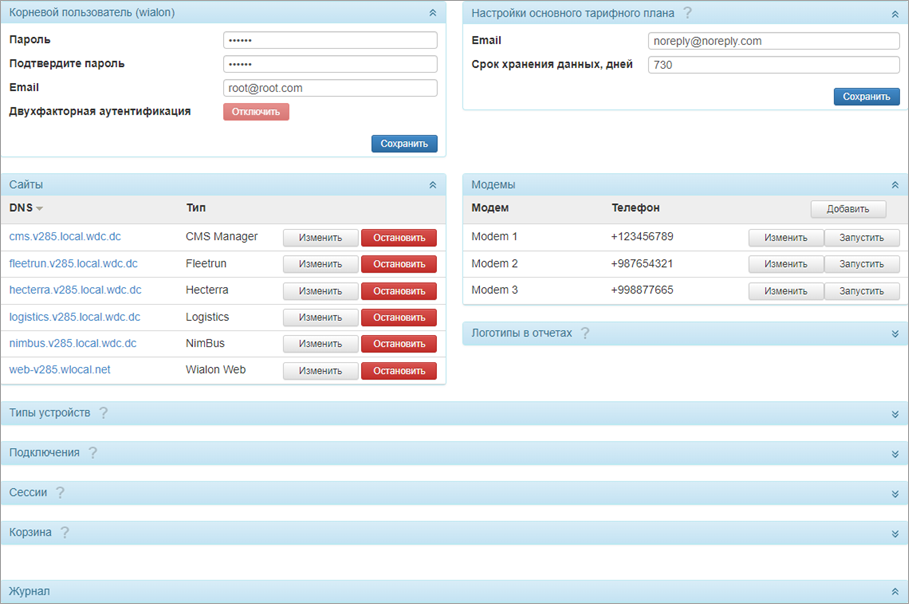This screenshot has height=604, width=909.
Task: Stop the Hecterra site
Action: 399,291
